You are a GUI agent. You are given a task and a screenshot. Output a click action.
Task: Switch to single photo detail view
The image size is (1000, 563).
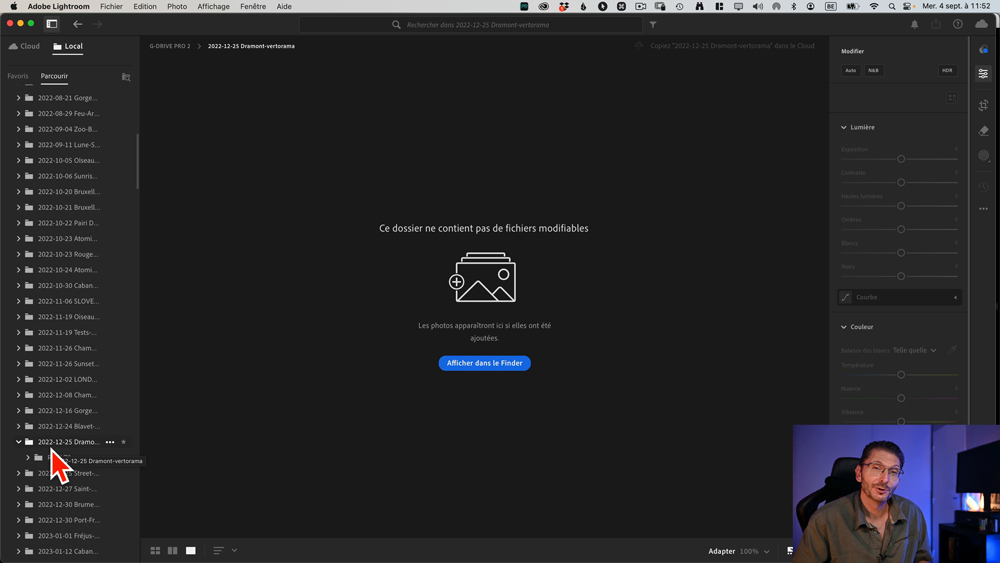[x=190, y=551]
